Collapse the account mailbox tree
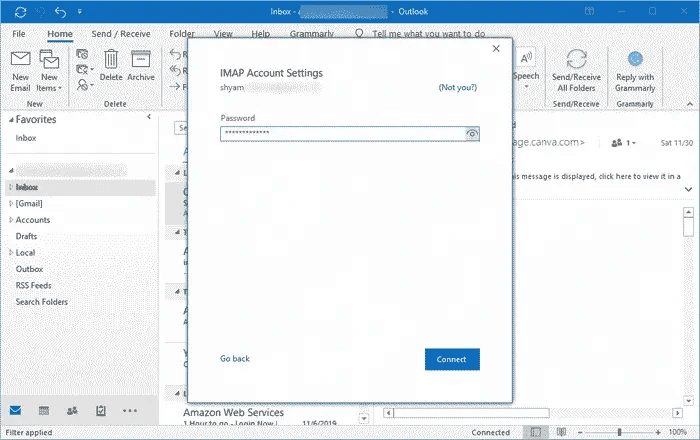 point(11,170)
